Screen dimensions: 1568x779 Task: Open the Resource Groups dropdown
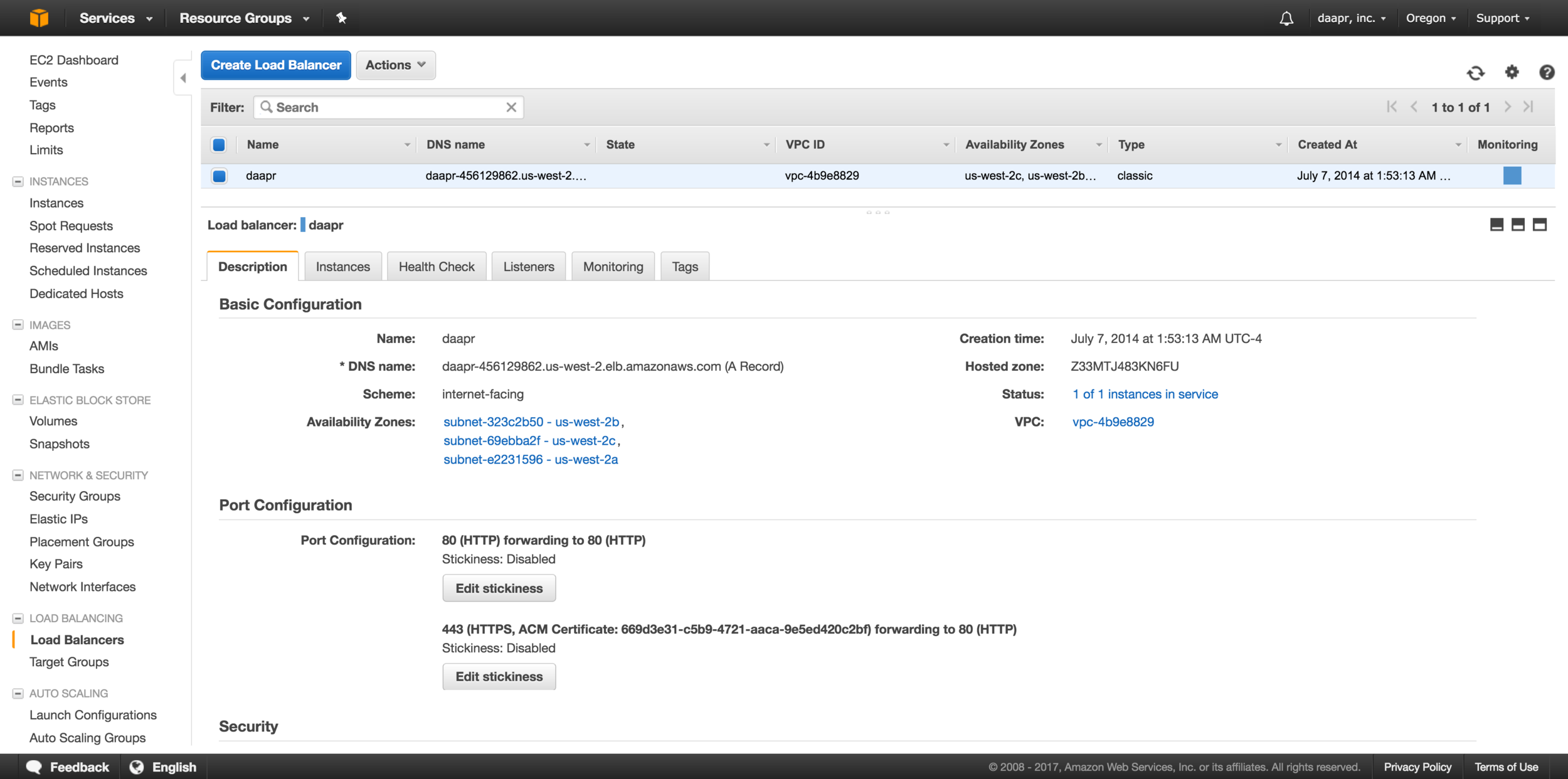245,18
